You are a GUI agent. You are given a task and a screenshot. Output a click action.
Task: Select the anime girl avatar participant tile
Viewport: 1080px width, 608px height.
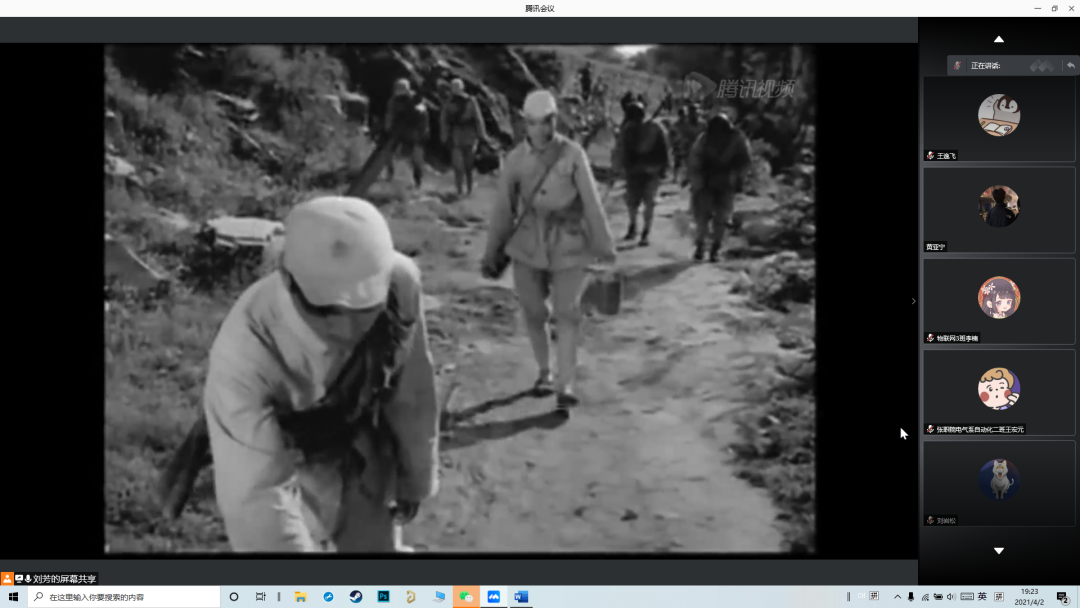click(x=999, y=302)
